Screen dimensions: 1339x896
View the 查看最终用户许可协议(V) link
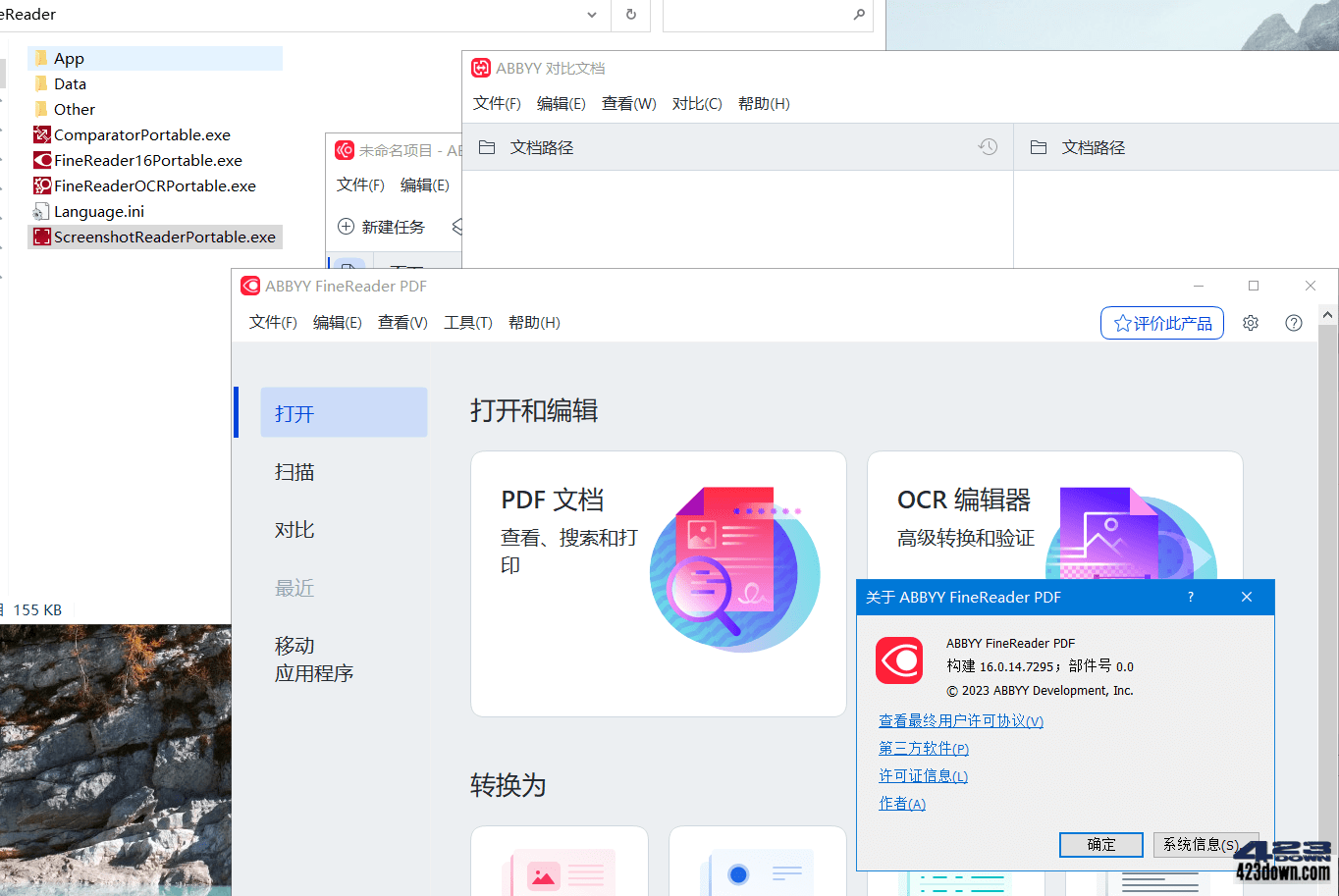pyautogui.click(x=960, y=720)
